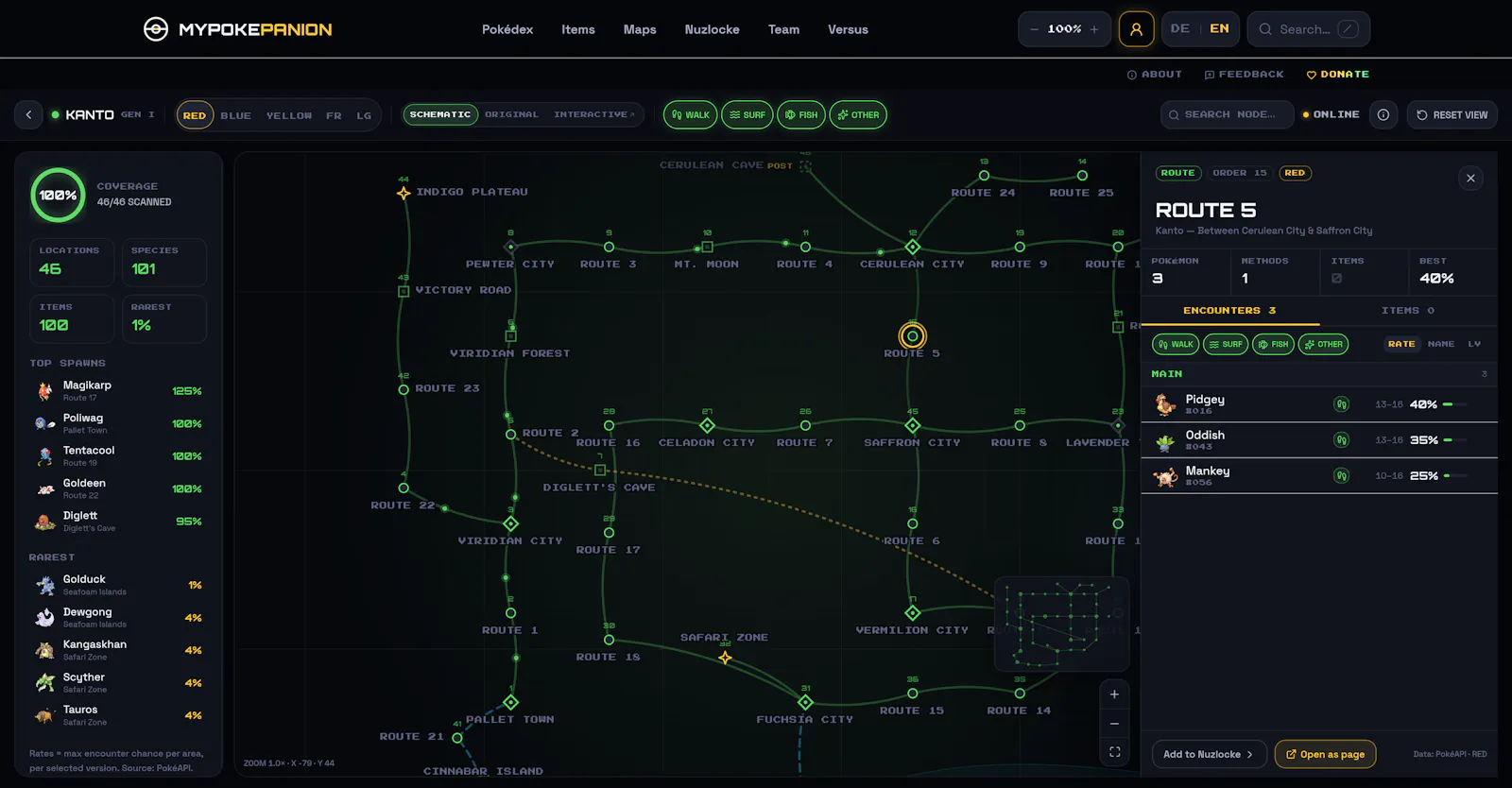Click the Route 24 circle node

pyautogui.click(x=984, y=175)
